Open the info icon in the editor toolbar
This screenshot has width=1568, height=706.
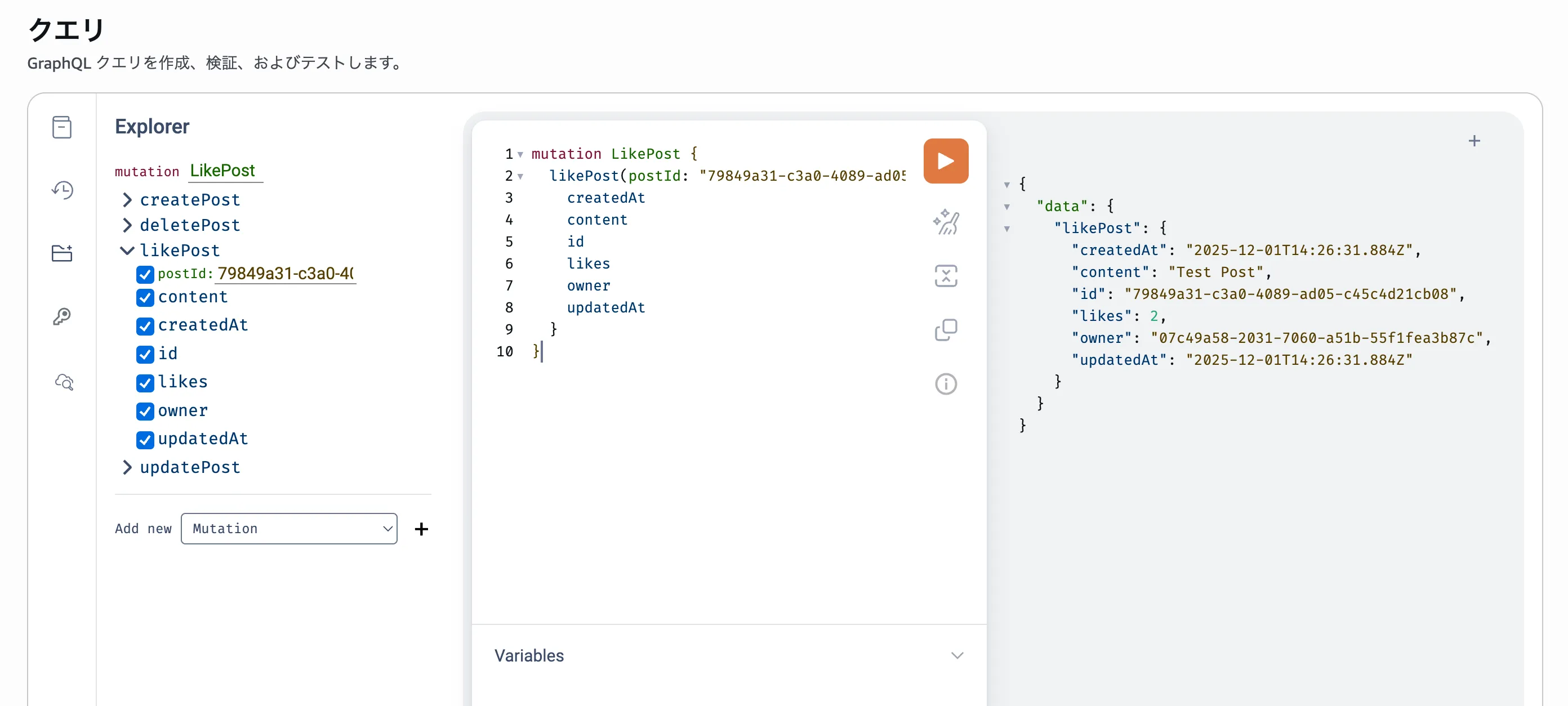pyautogui.click(x=945, y=383)
